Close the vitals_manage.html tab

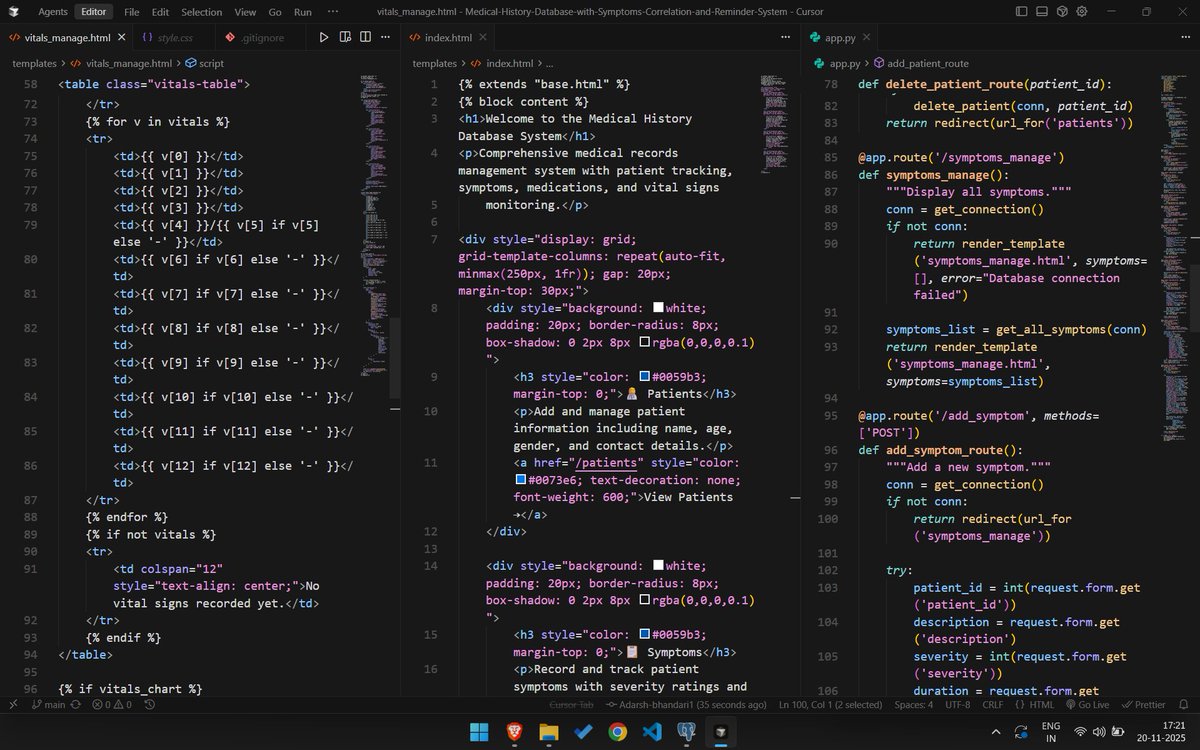121,37
